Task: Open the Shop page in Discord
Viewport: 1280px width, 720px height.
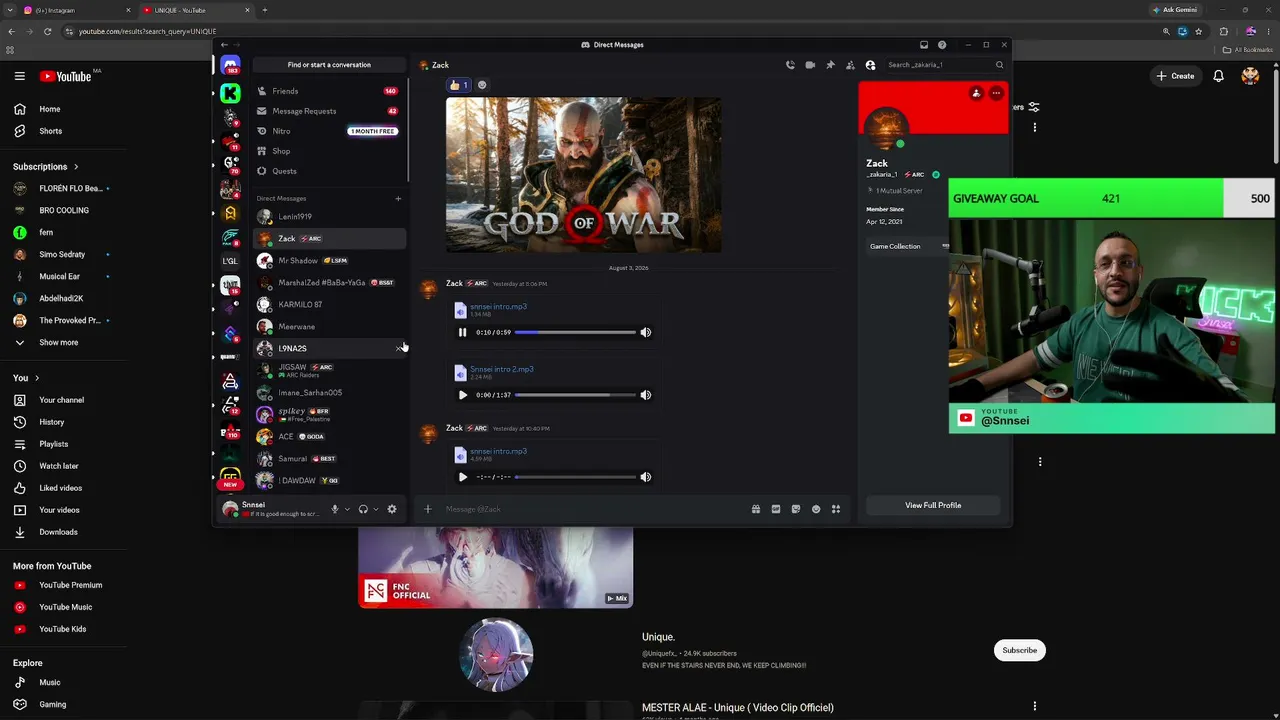Action: point(328,151)
